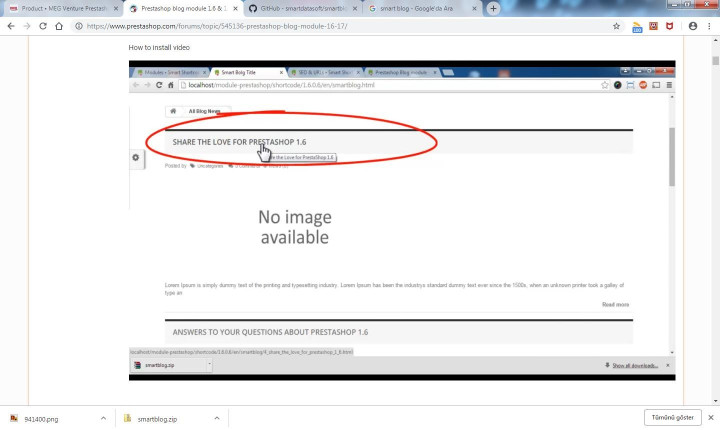
Task: Click the prestashop.com address bar URL
Action: coord(217,26)
